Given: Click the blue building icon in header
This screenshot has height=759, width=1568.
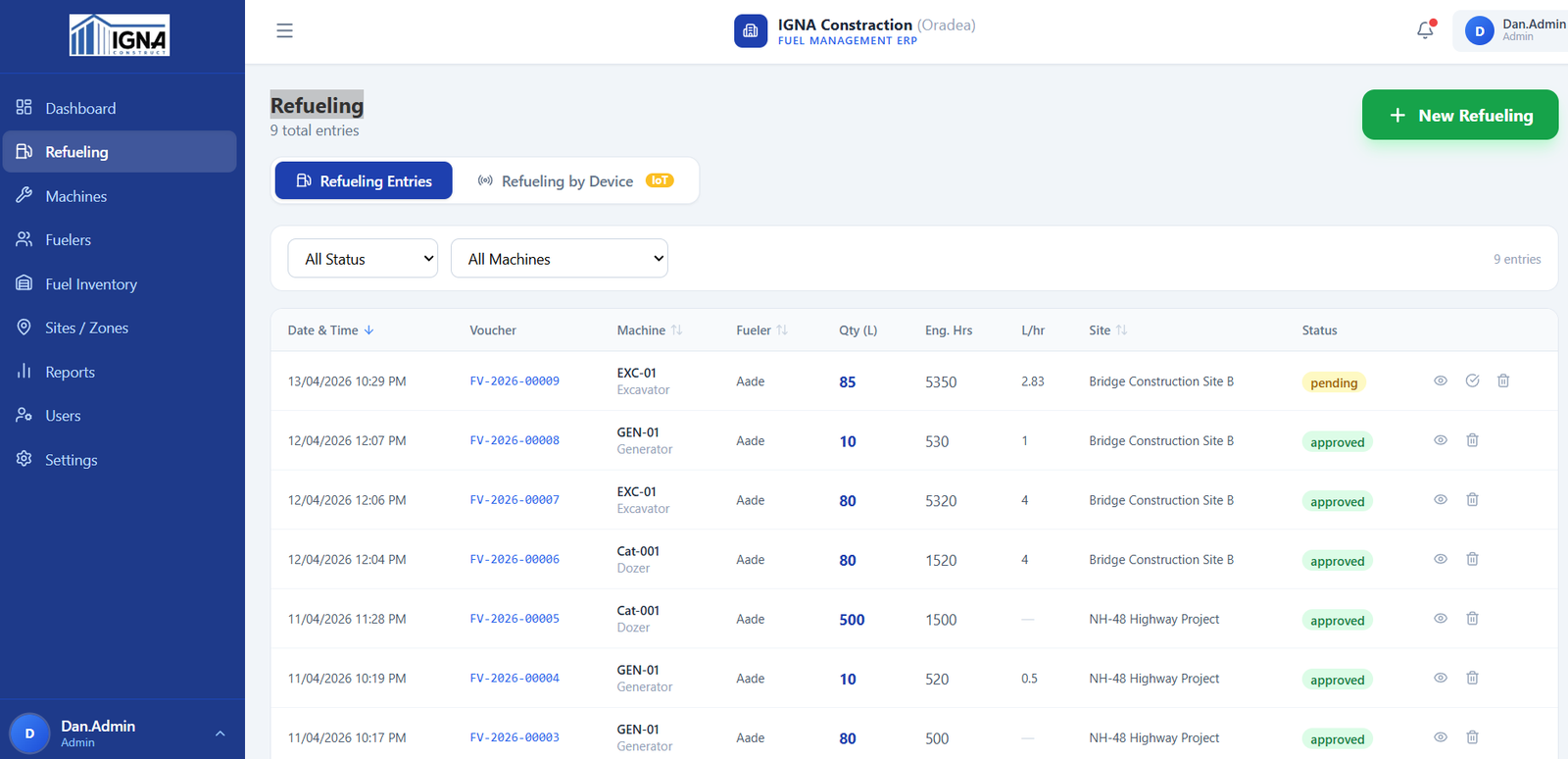Looking at the screenshot, I should click(751, 30).
